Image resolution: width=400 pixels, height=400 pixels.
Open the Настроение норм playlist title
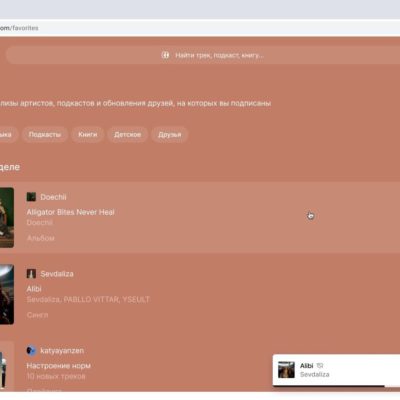[59, 366]
